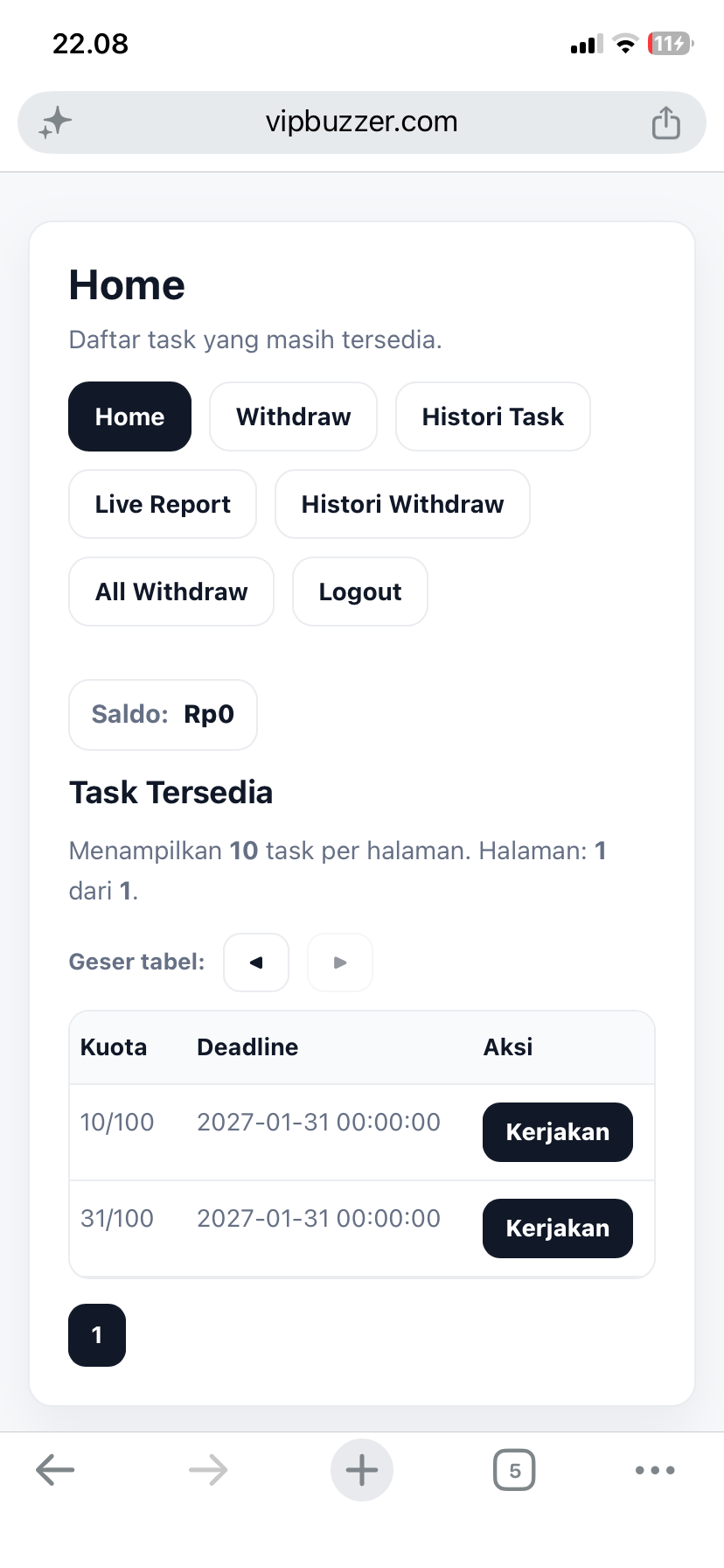Tap the share icon in address bar
The height and width of the screenshot is (1568, 724).
(666, 122)
